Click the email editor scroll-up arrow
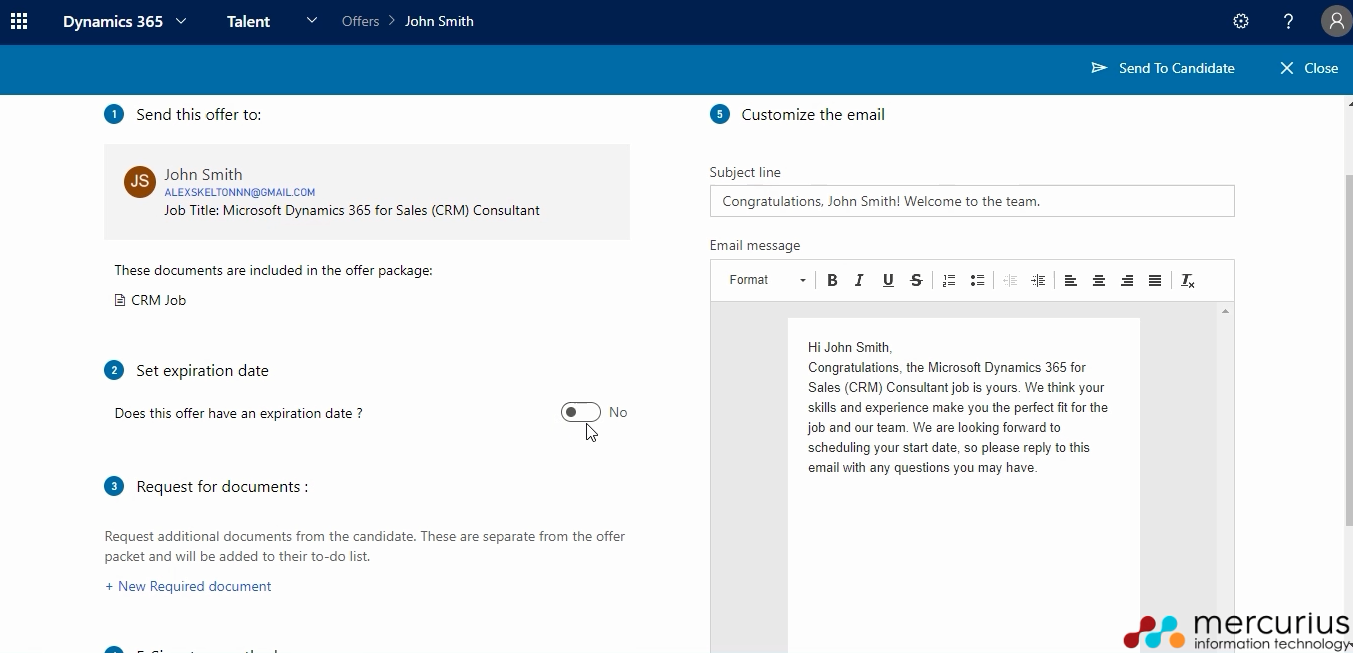 tap(1225, 312)
